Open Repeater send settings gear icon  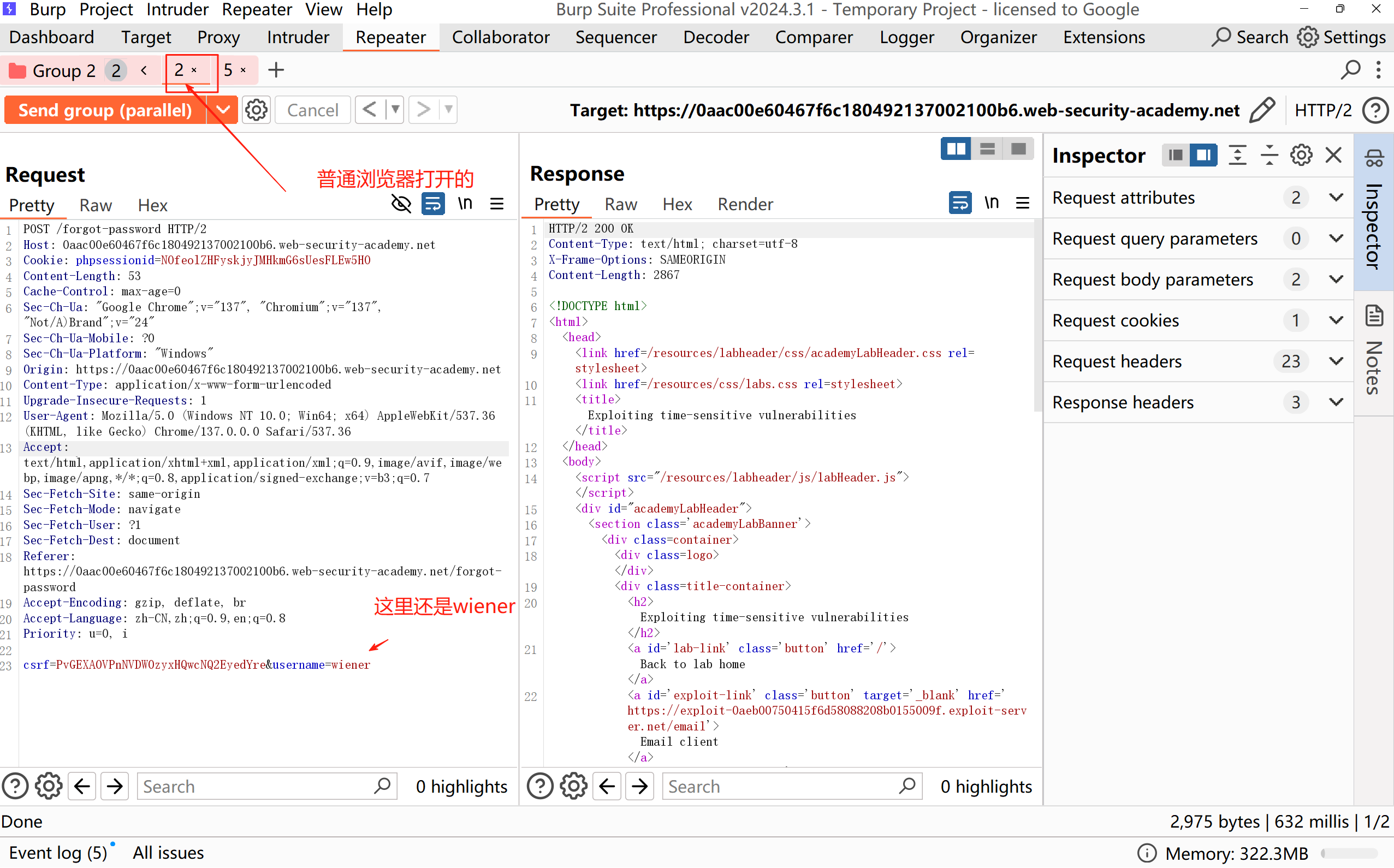pos(256,110)
